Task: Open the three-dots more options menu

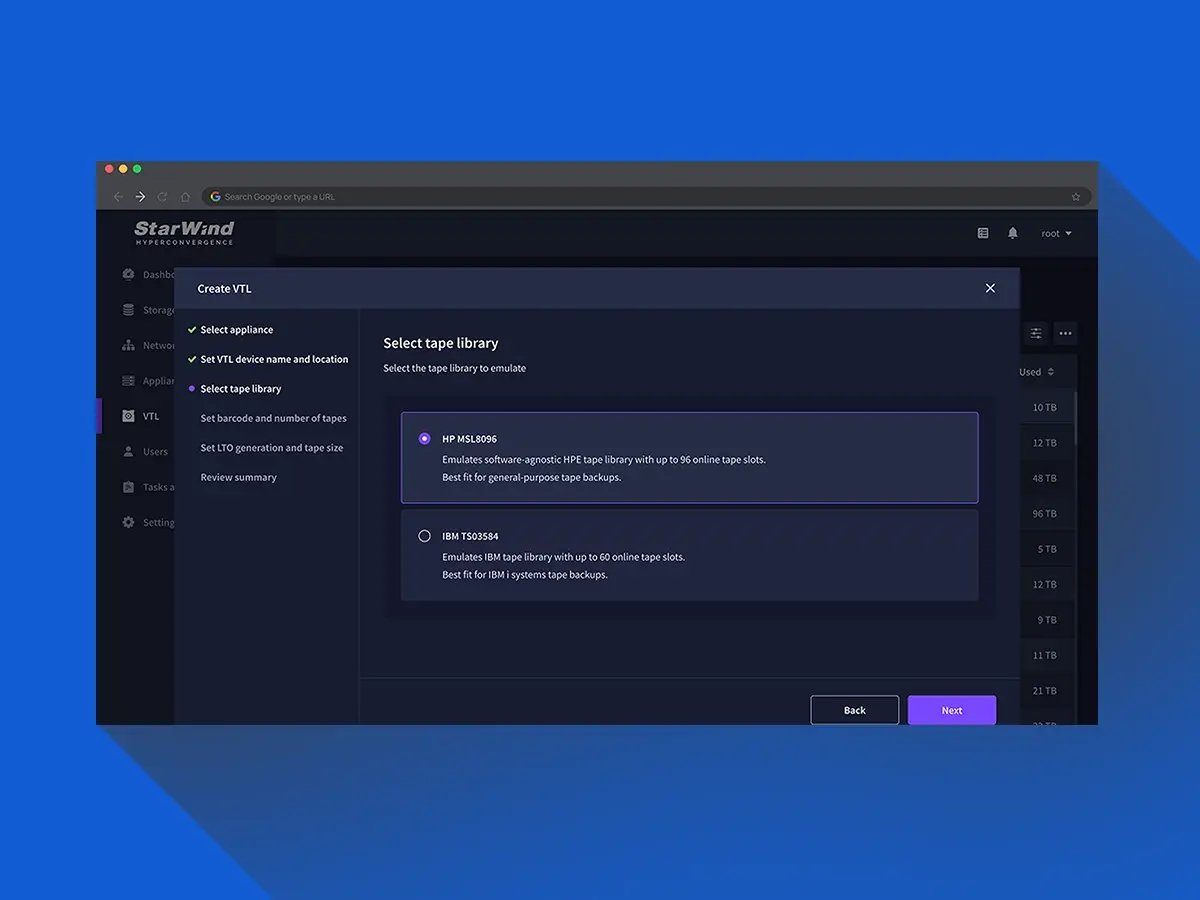Action: point(1065,333)
